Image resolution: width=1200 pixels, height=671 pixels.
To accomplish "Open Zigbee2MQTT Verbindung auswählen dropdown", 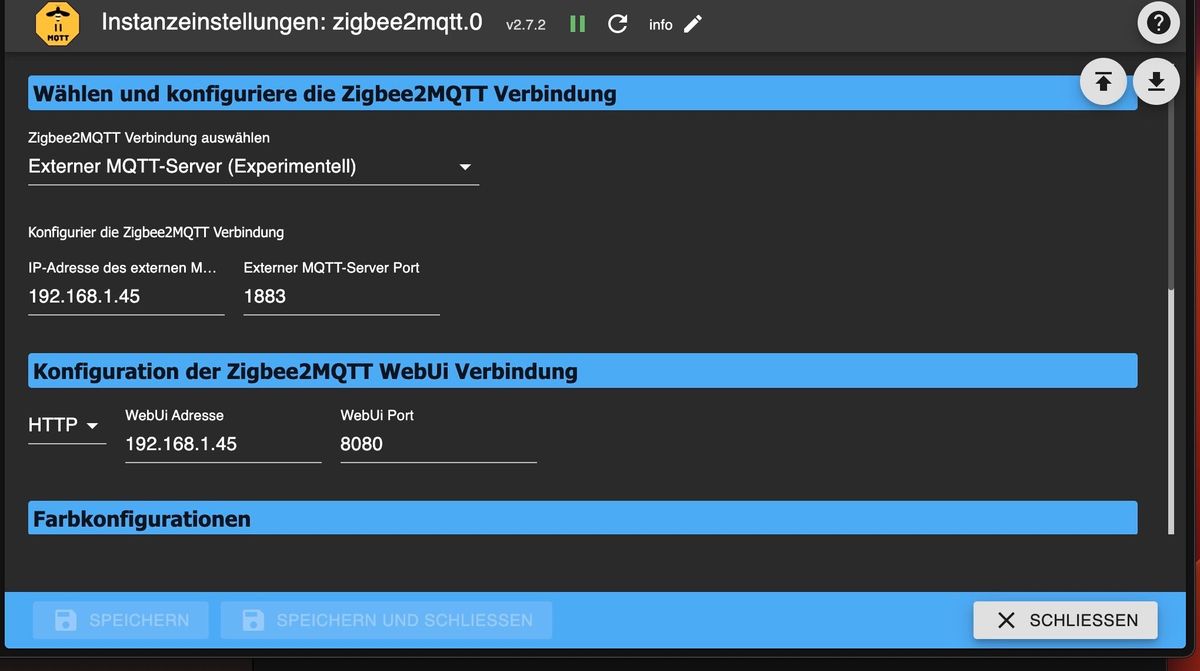I will tap(253, 167).
